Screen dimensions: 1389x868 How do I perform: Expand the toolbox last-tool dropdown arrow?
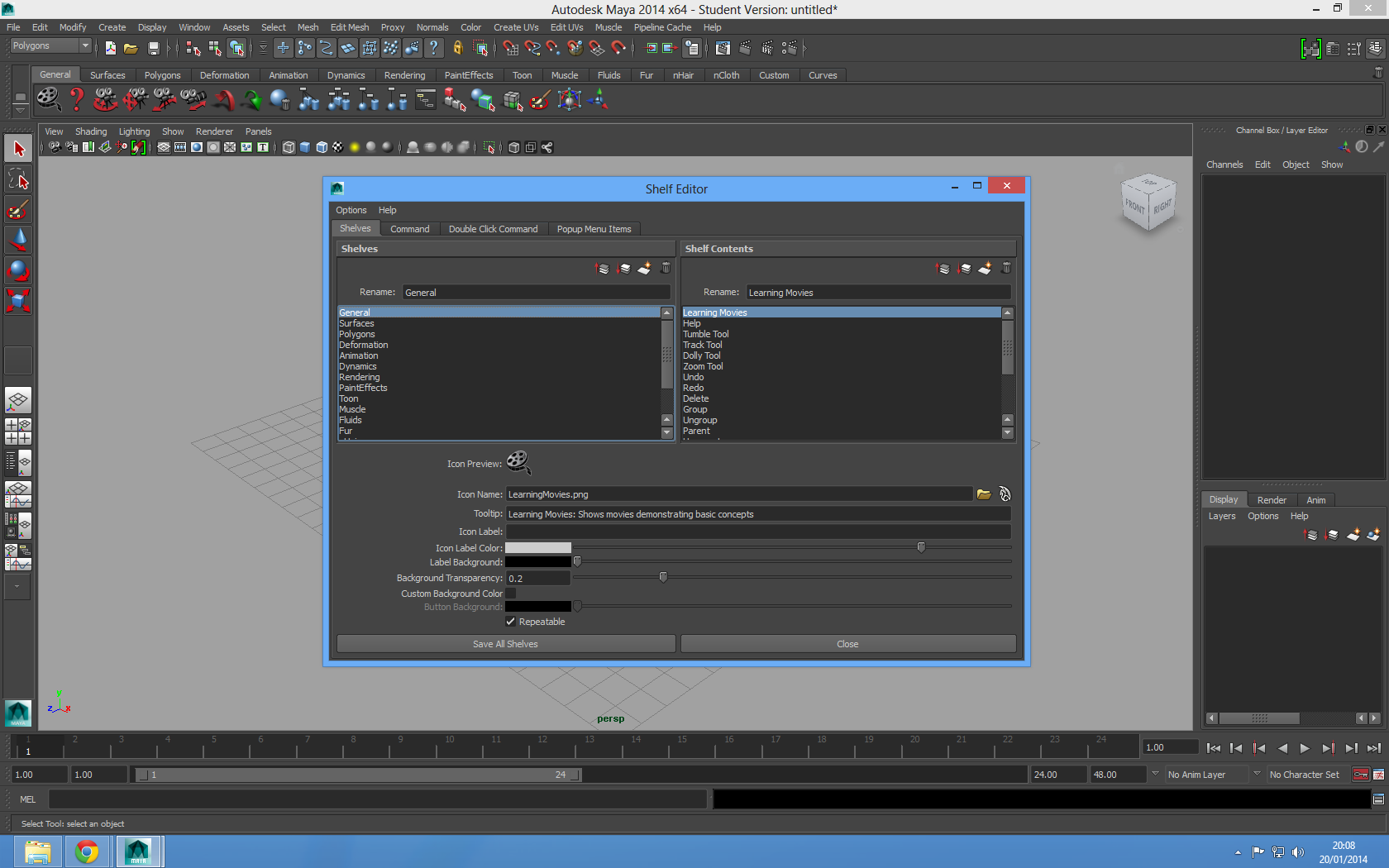pos(17,587)
